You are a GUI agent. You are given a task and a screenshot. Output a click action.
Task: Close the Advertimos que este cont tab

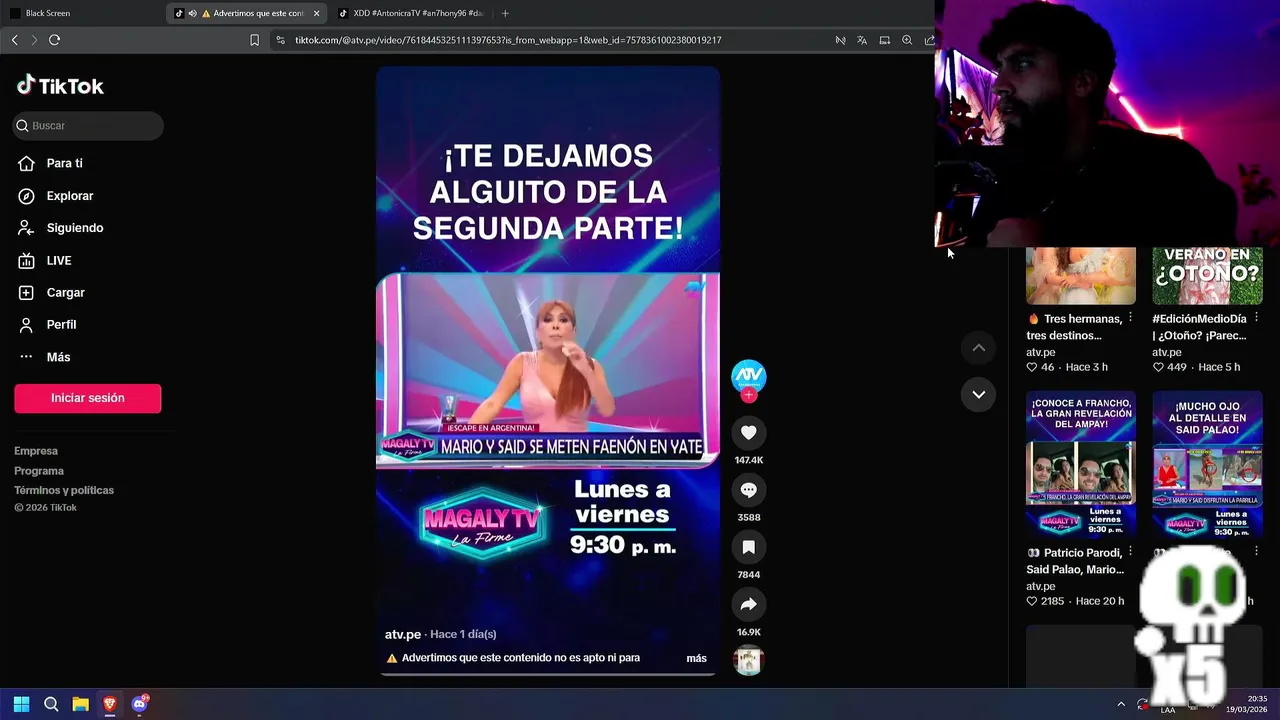(x=317, y=13)
